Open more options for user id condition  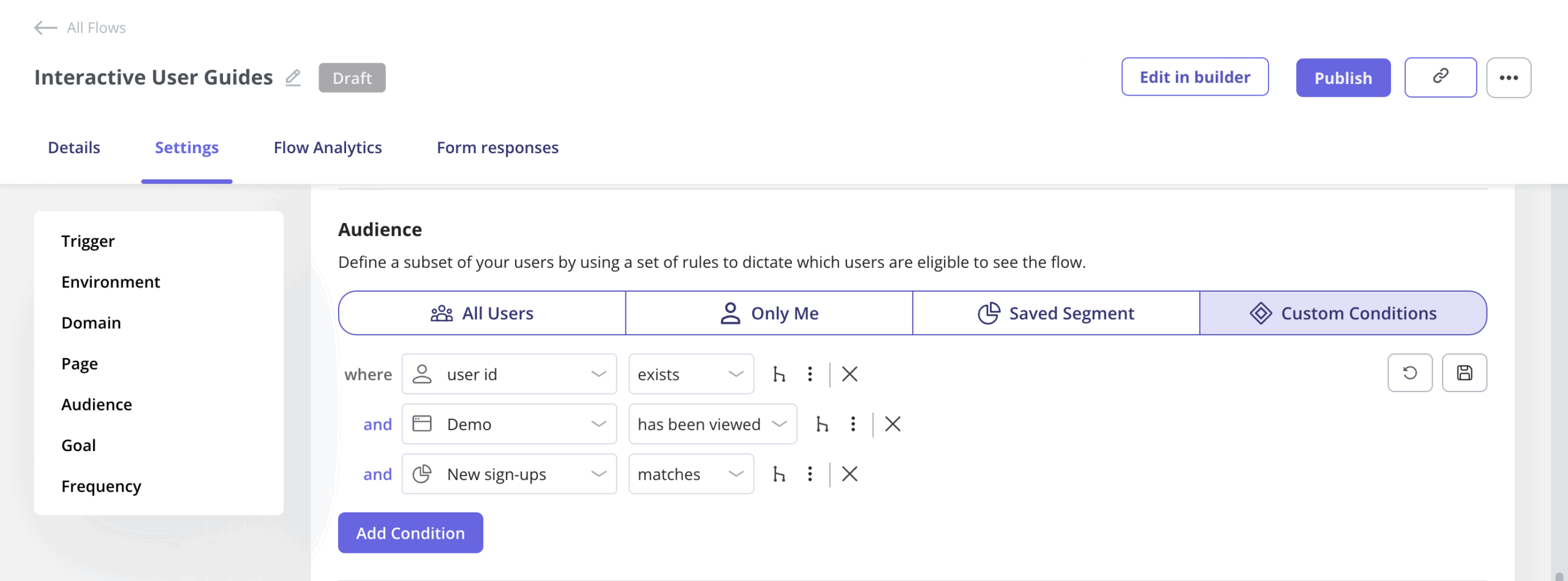pyautogui.click(x=810, y=374)
